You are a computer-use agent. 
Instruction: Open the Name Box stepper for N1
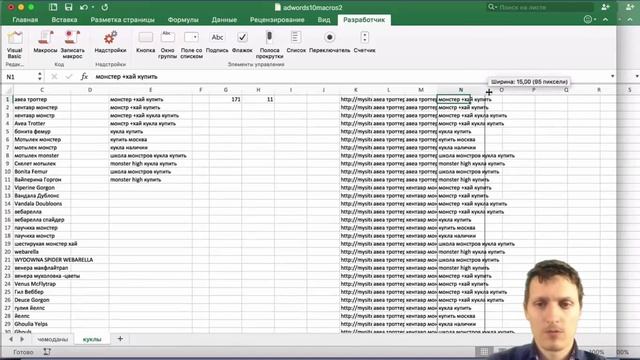coord(40,76)
